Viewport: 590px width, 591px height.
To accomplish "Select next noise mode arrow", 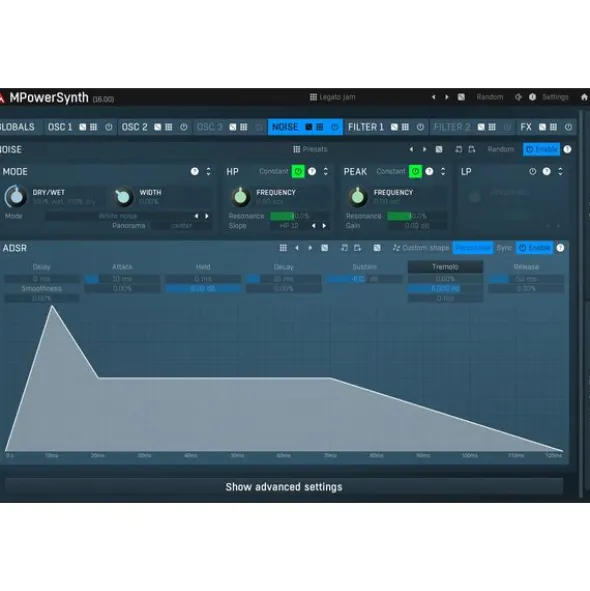I will point(207,216).
